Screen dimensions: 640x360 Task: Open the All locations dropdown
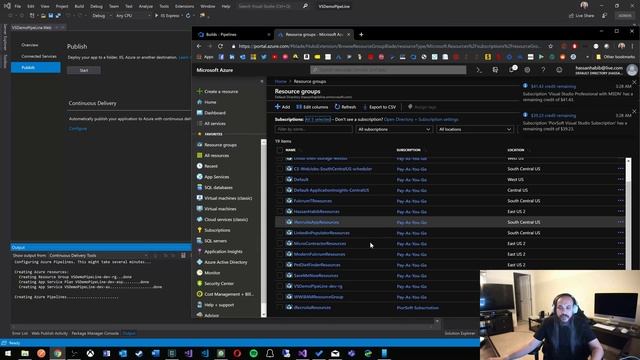point(475,129)
